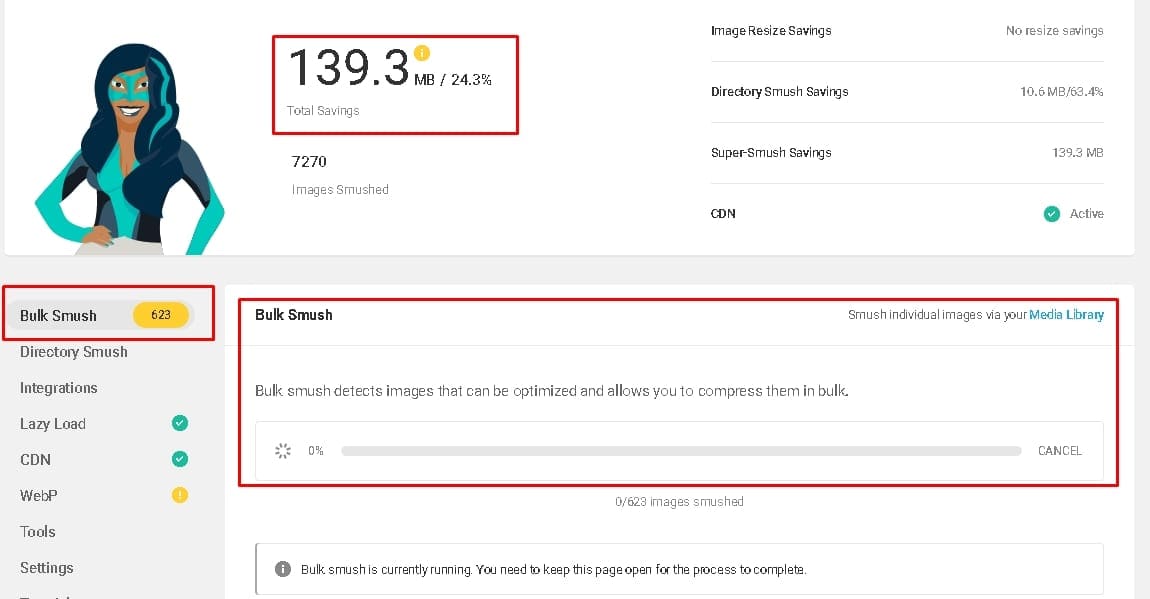Click the bulk smush progress bar
The height and width of the screenshot is (599, 1150).
pyautogui.click(x=681, y=451)
